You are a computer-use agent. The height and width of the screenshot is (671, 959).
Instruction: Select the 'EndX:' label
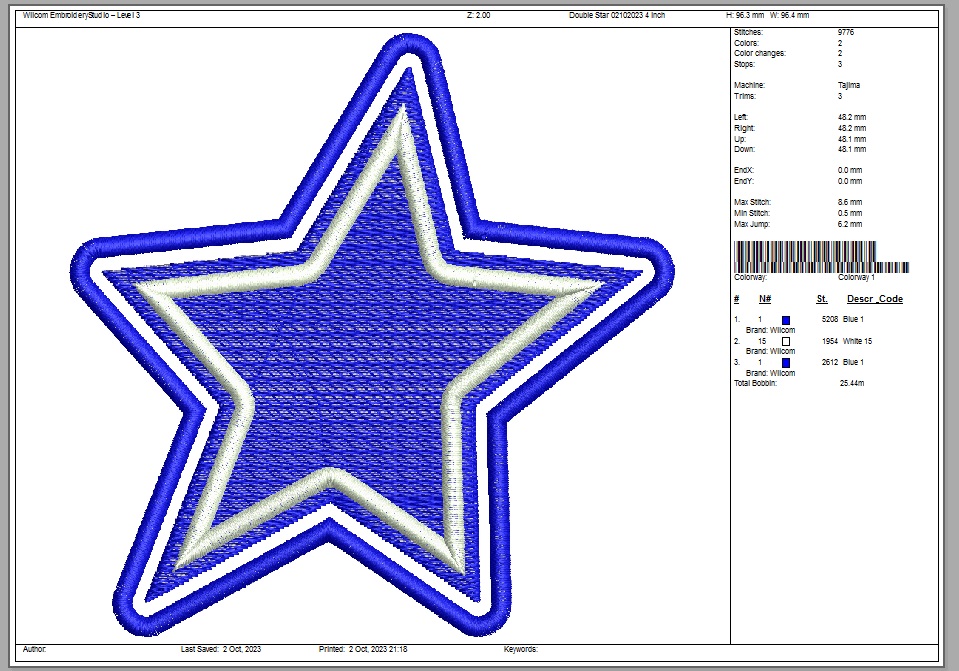(744, 170)
